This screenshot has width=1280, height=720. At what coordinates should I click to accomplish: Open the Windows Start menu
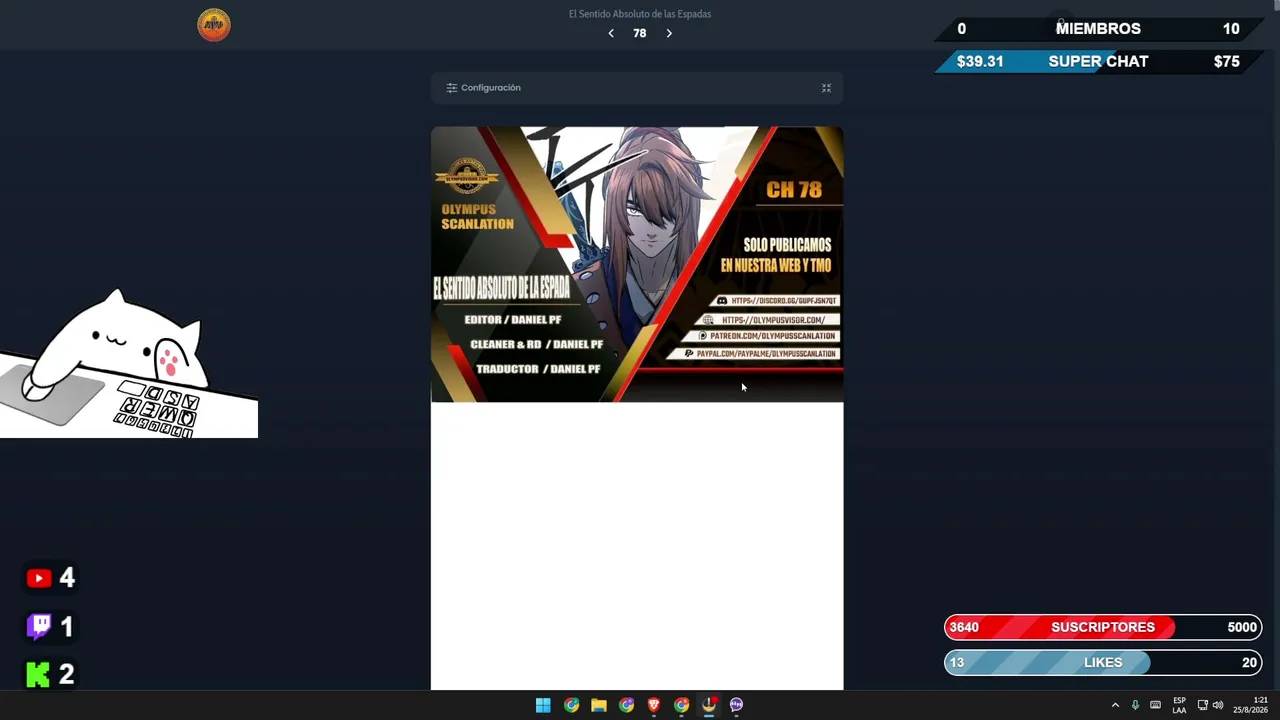coord(543,705)
